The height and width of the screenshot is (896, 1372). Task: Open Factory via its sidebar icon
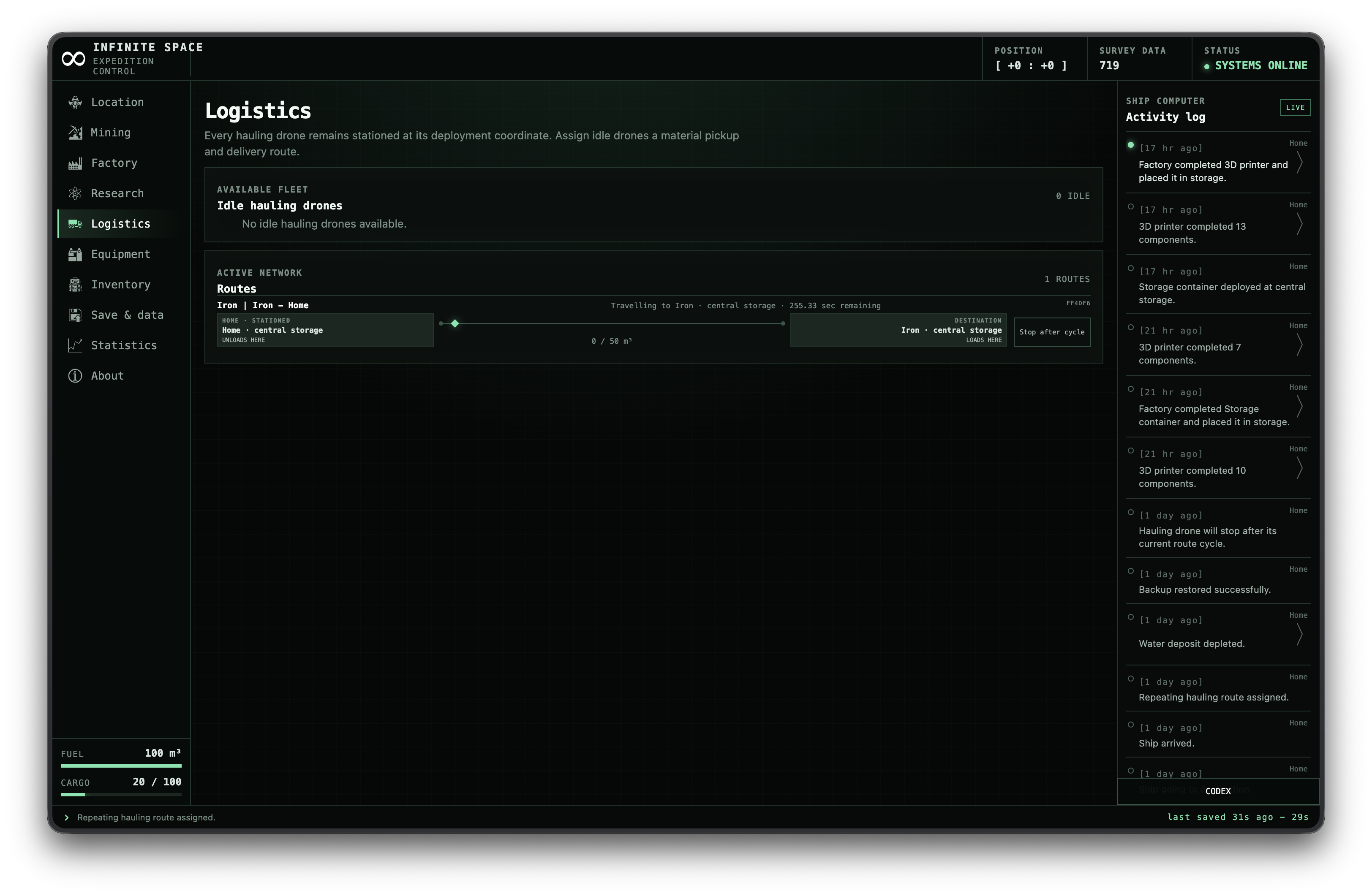75,163
